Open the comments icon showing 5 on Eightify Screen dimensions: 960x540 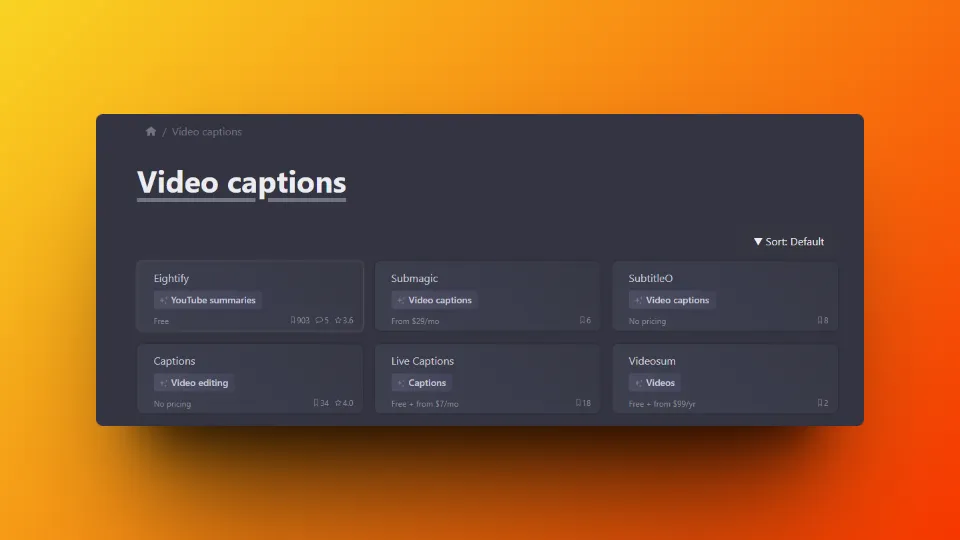coord(319,320)
